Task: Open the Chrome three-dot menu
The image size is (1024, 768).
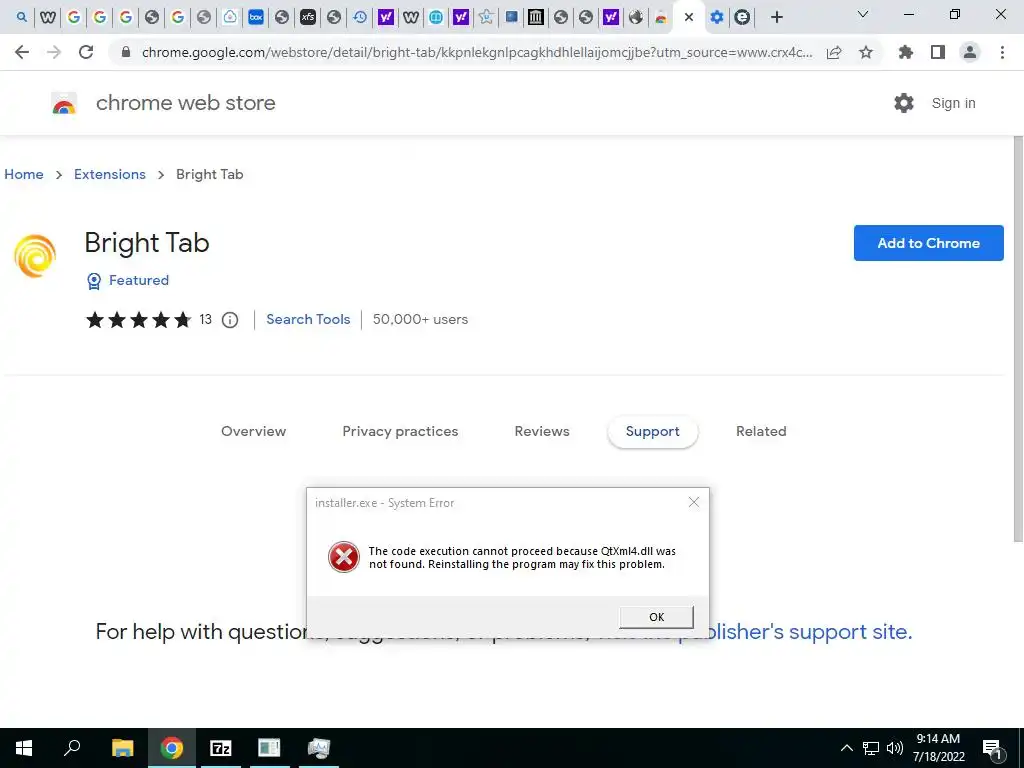Action: tap(1002, 52)
